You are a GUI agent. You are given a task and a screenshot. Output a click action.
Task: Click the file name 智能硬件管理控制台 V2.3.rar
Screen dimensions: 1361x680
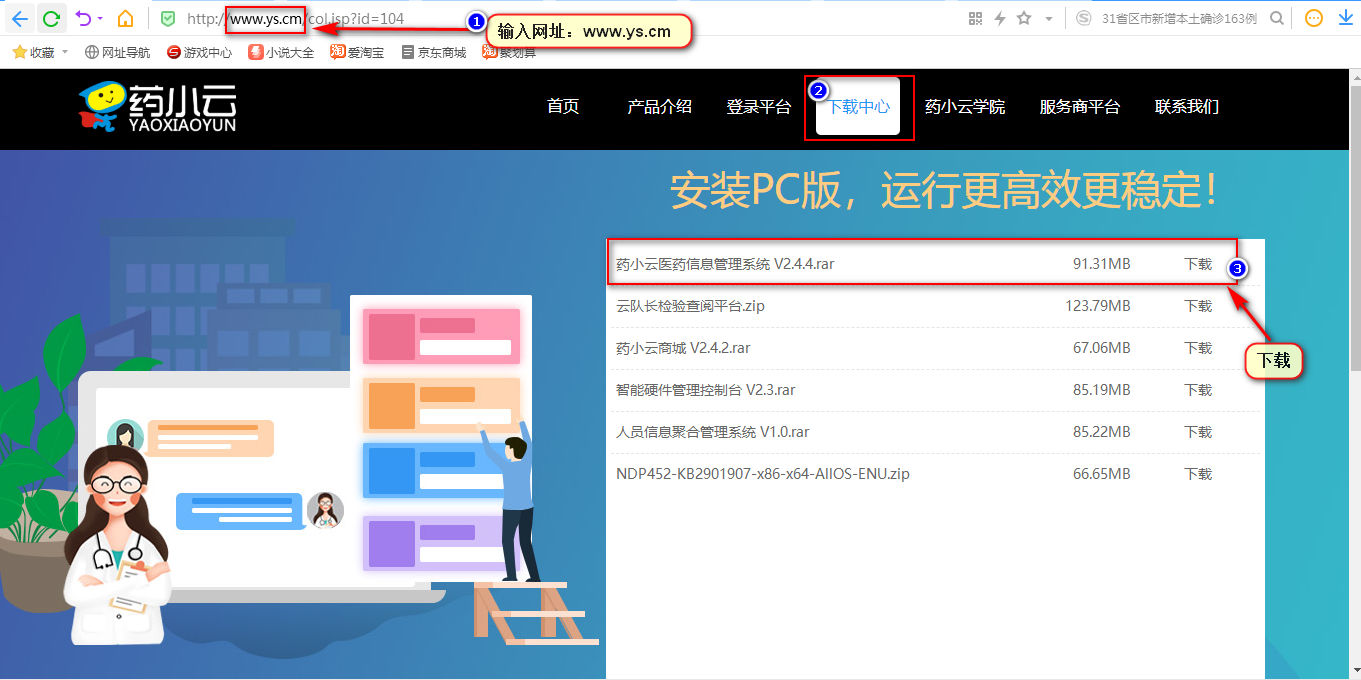(706, 390)
